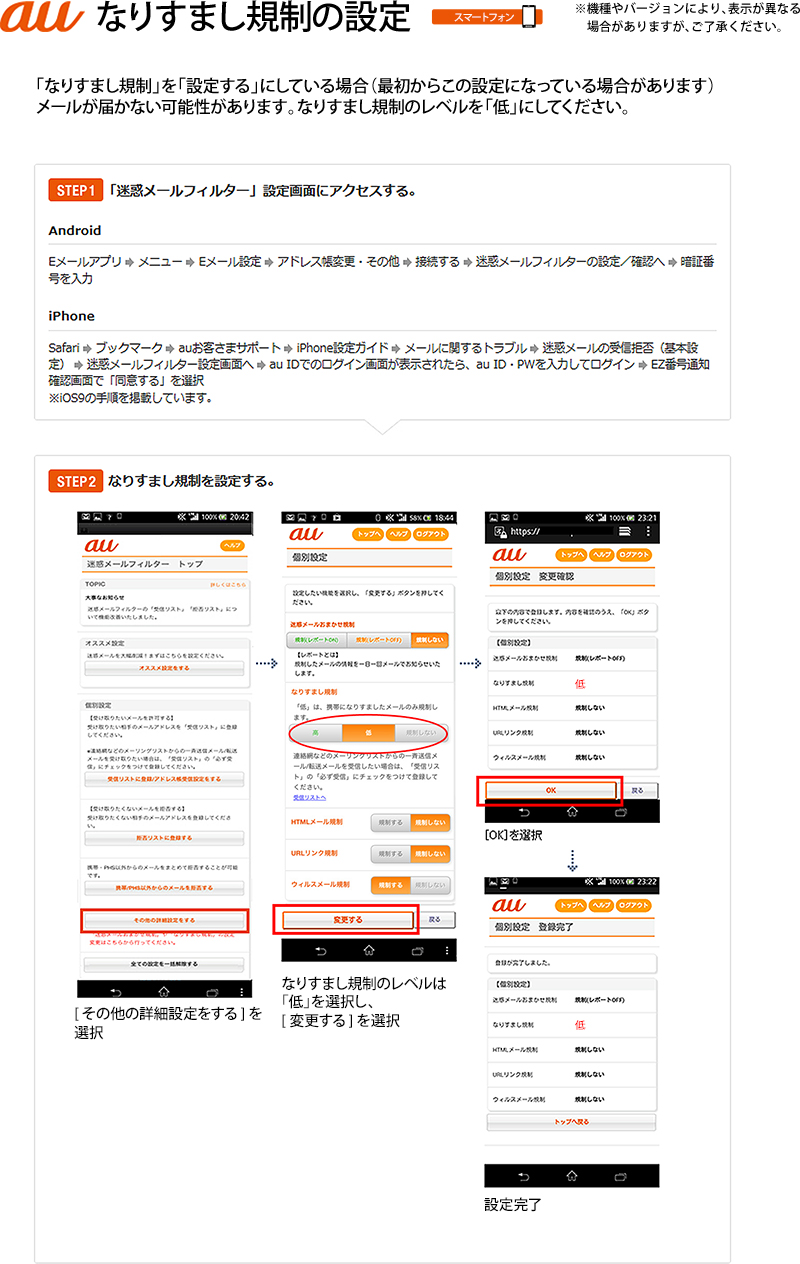800x1264 pixels.
Task: Click the 'Android' heading under STEP1
Action: tap(75, 231)
